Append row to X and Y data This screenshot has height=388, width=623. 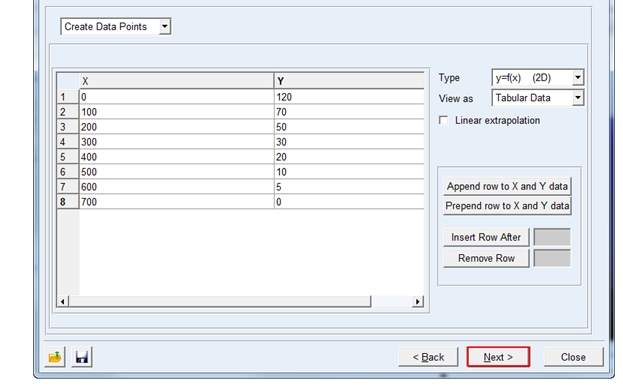[507, 186]
